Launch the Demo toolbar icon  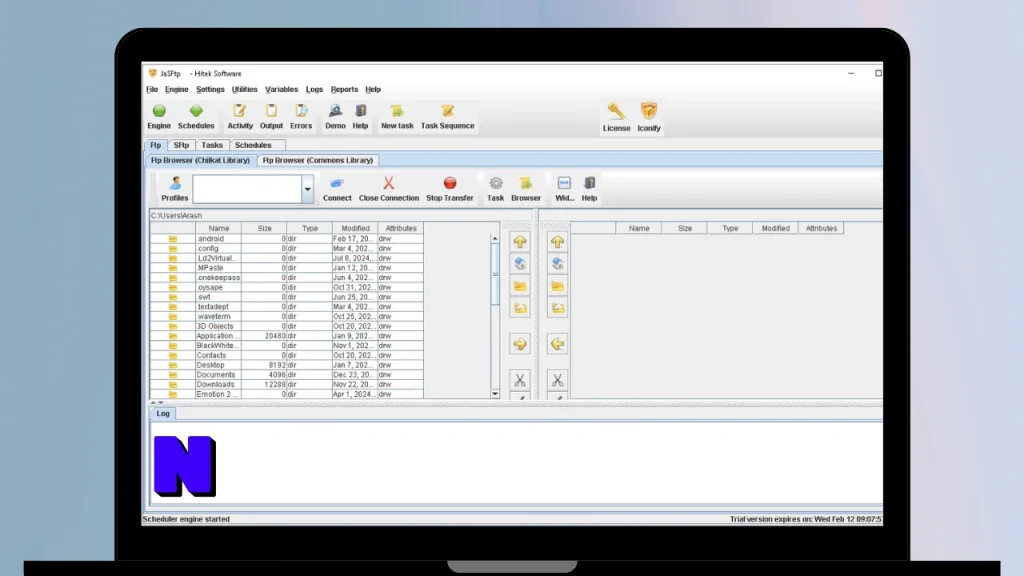[x=335, y=111]
